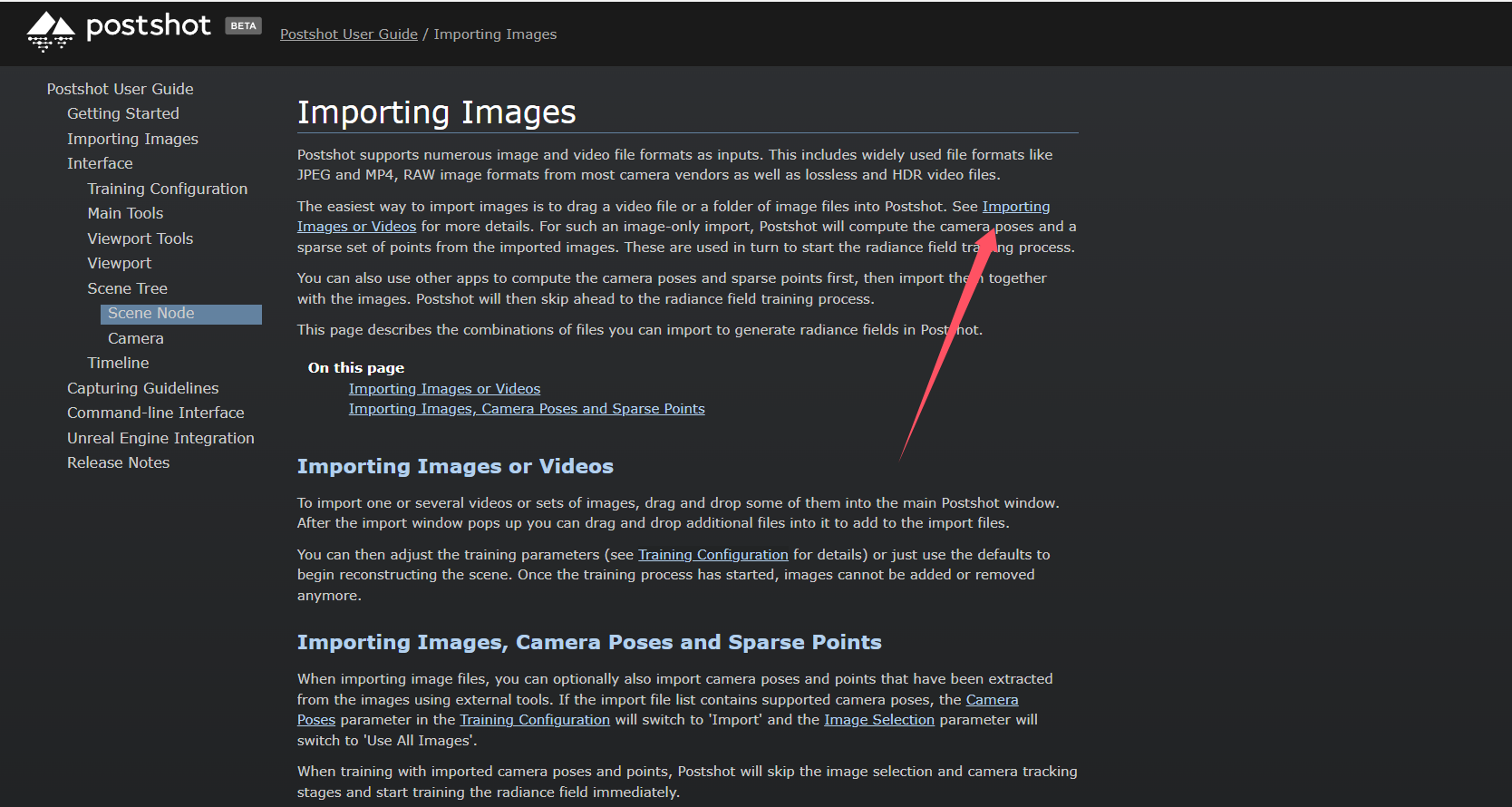Click the 'On this page' label

point(356,368)
